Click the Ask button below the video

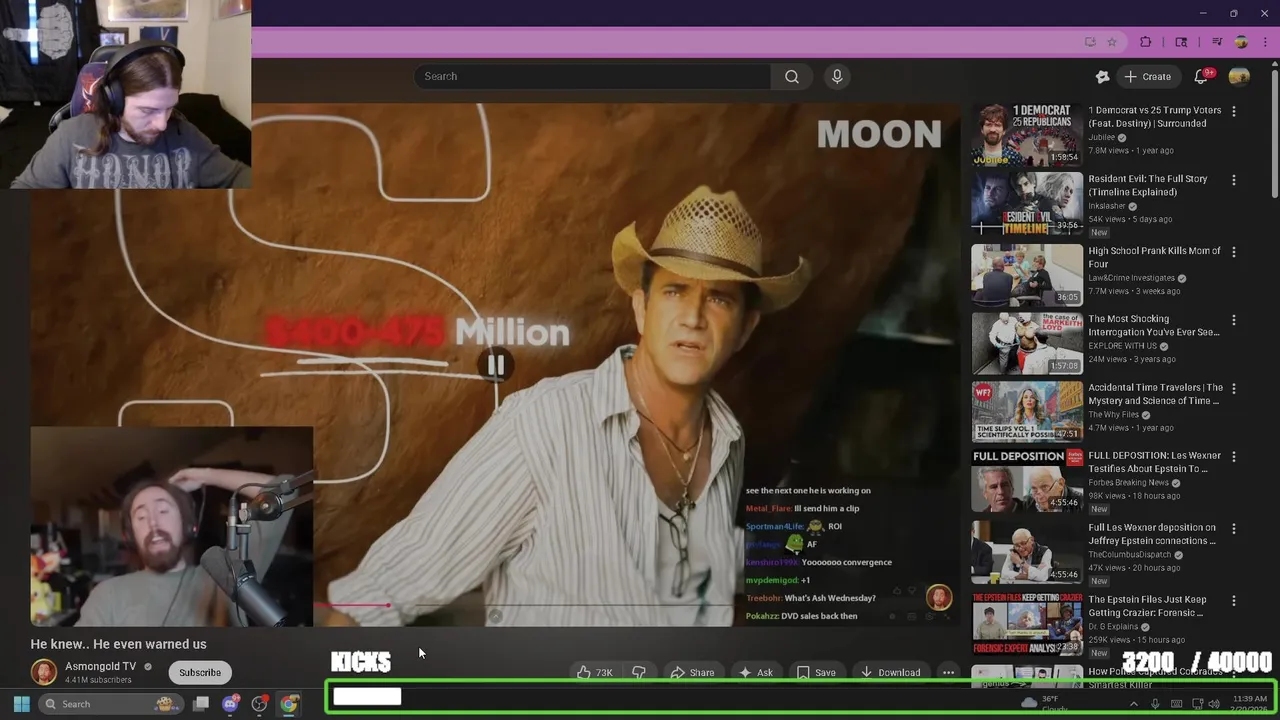click(x=755, y=673)
